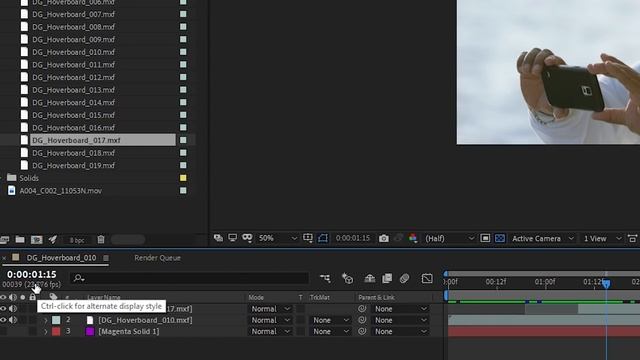Click timeline current timecode 0:00:01:15
This screenshot has height=360, width=640.
click(31, 274)
